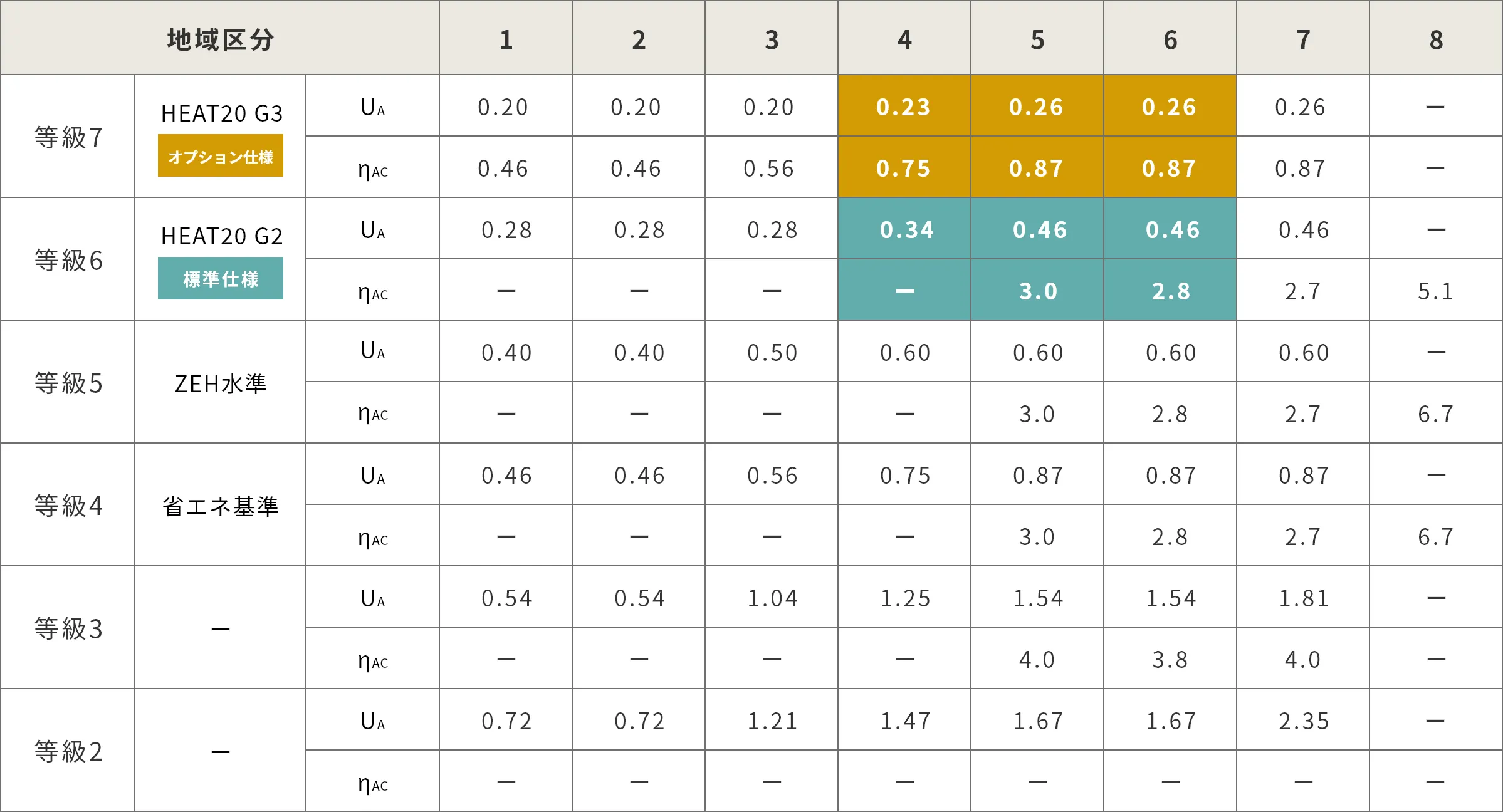Select the 5.1 value cell
The width and height of the screenshot is (1503, 812).
tap(1435, 291)
